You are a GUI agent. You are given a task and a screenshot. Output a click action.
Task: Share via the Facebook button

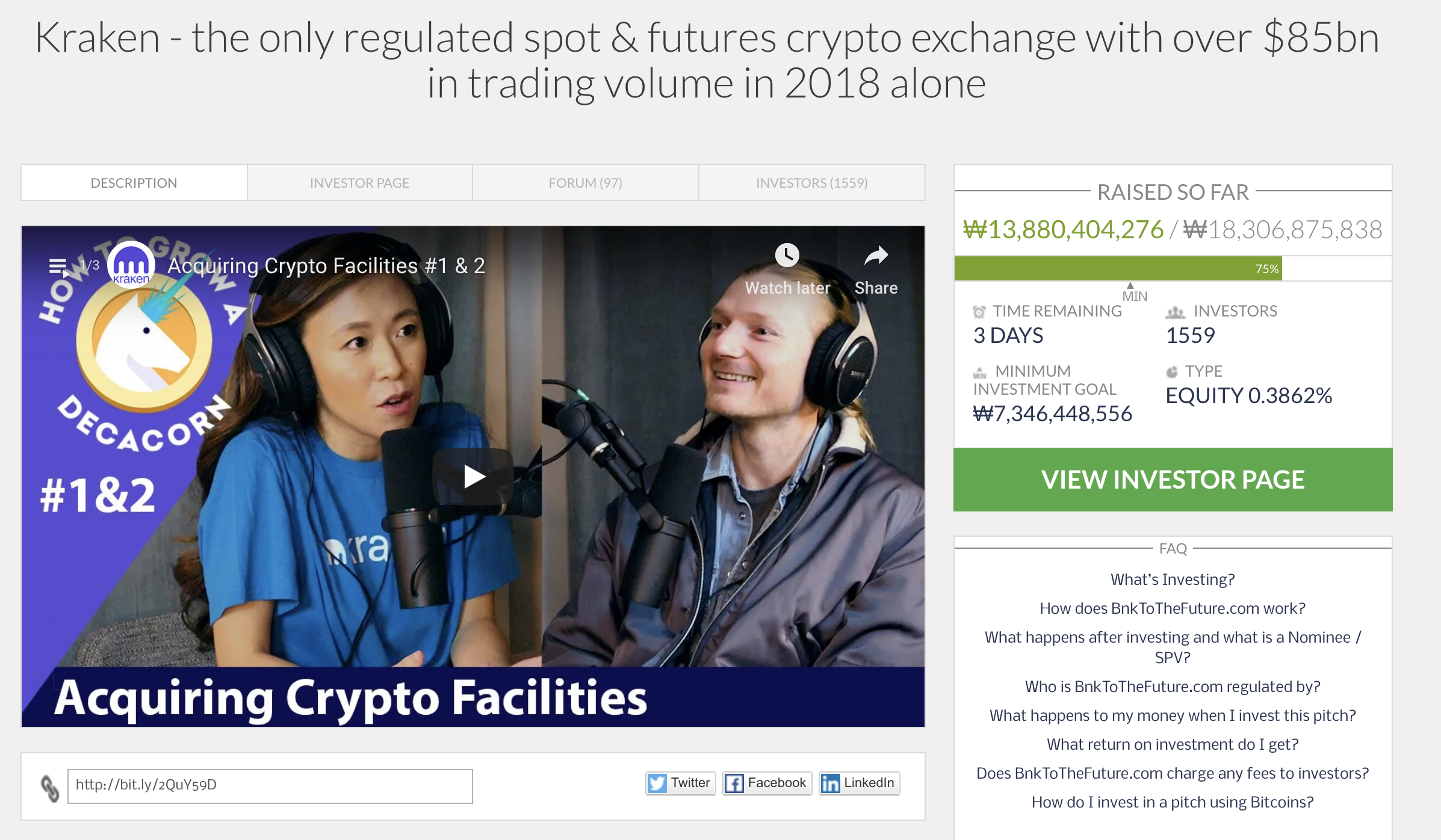click(767, 783)
